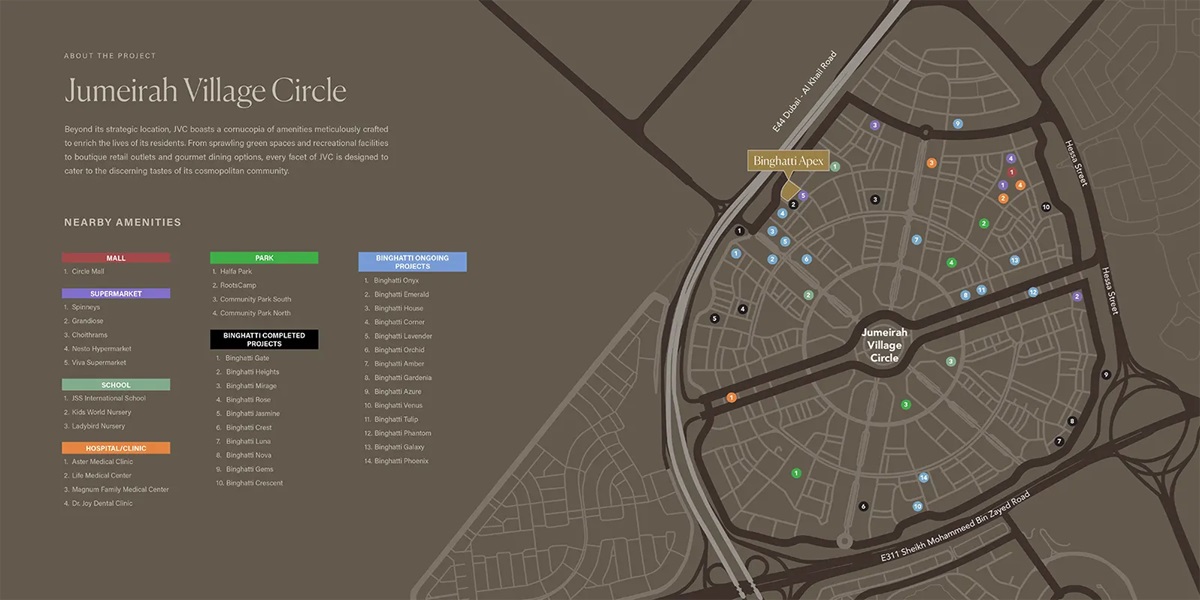Select blue ongoing-project marker 14 inside the circle

[x=923, y=478]
